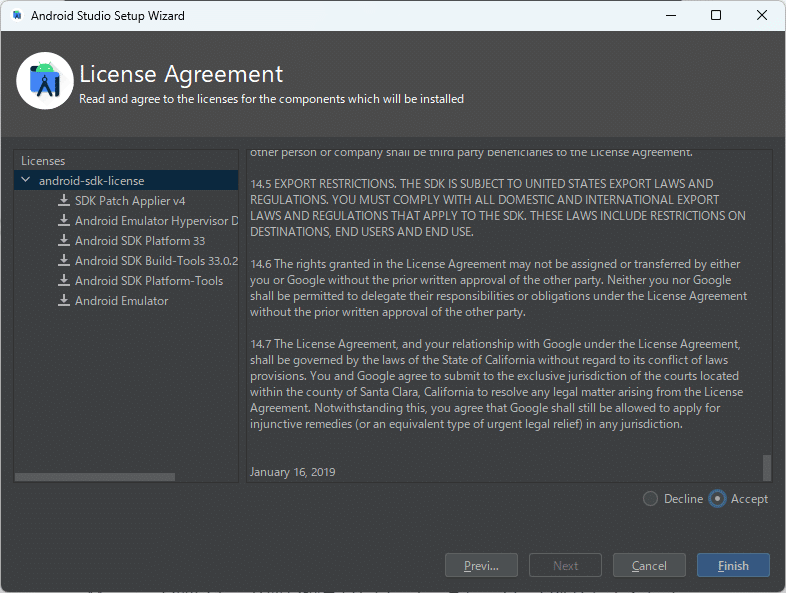Click the Android Studio title bar icon

pyautogui.click(x=17, y=16)
